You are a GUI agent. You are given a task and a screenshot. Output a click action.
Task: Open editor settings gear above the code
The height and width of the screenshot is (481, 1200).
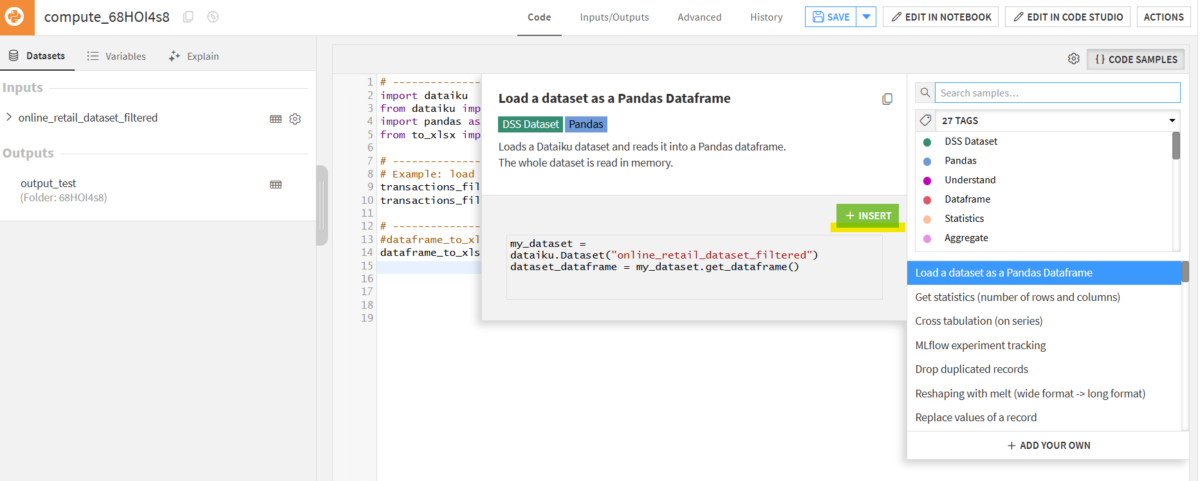pyautogui.click(x=1073, y=59)
